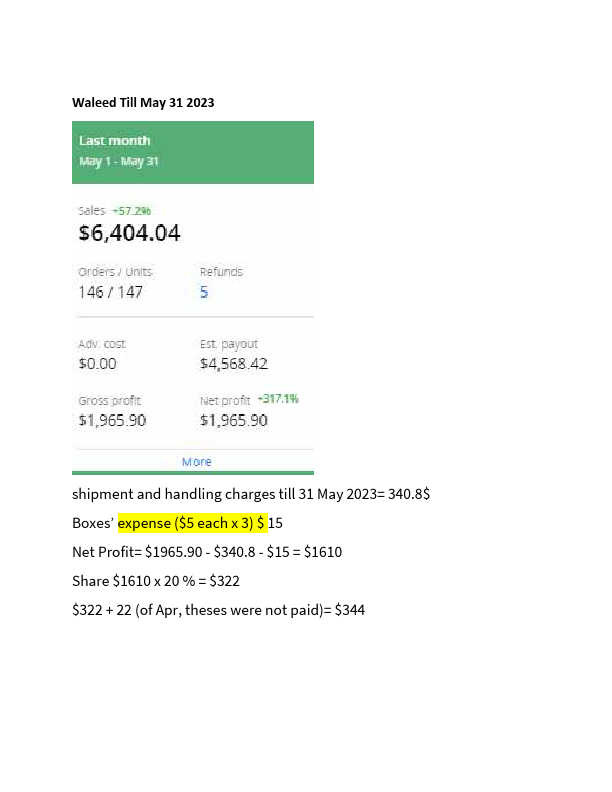
Task: Click the Net Profit calculation line
Action: pos(207,552)
